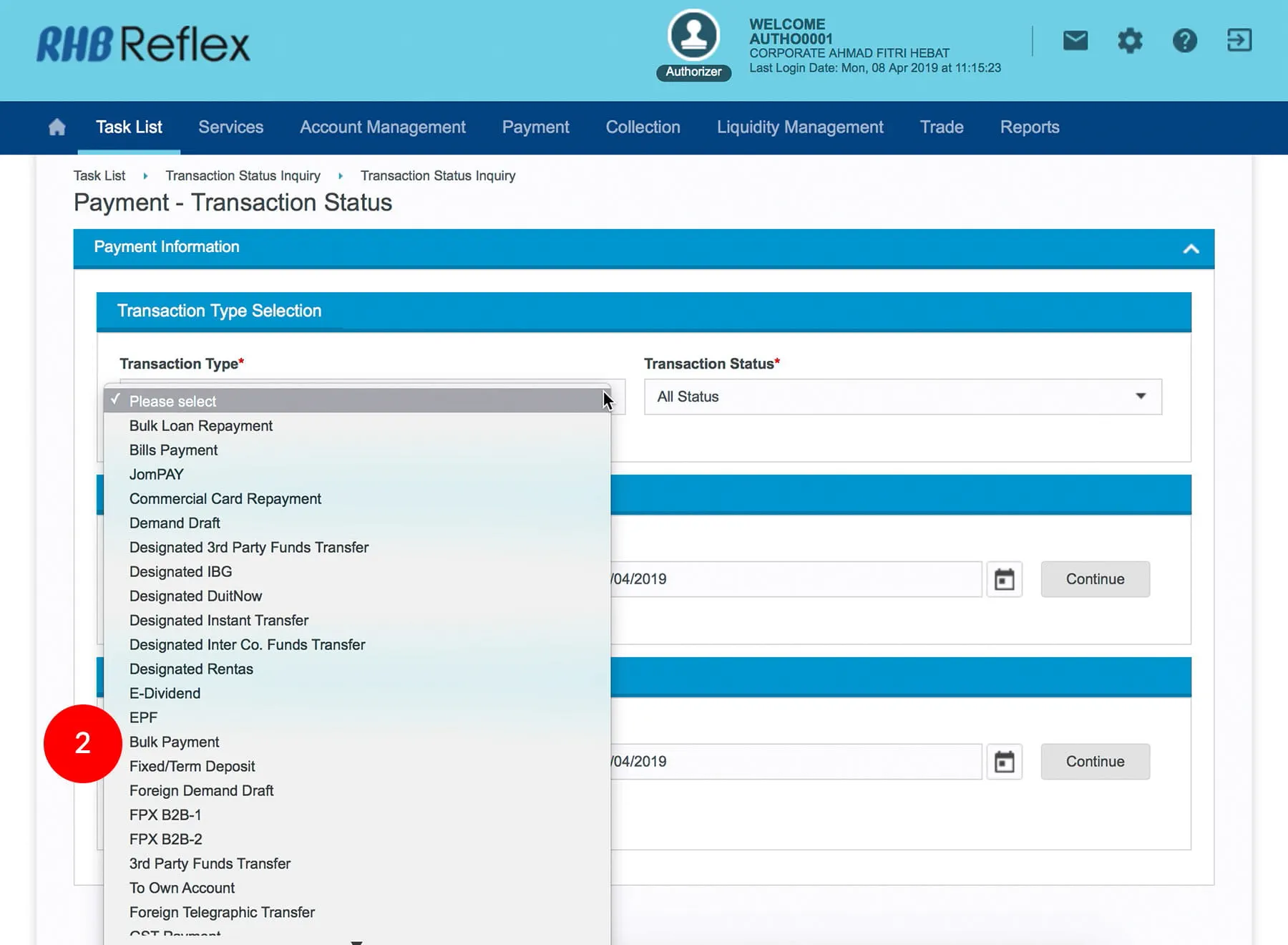
Task: Open the lower date calendar picker icon
Action: click(1004, 762)
